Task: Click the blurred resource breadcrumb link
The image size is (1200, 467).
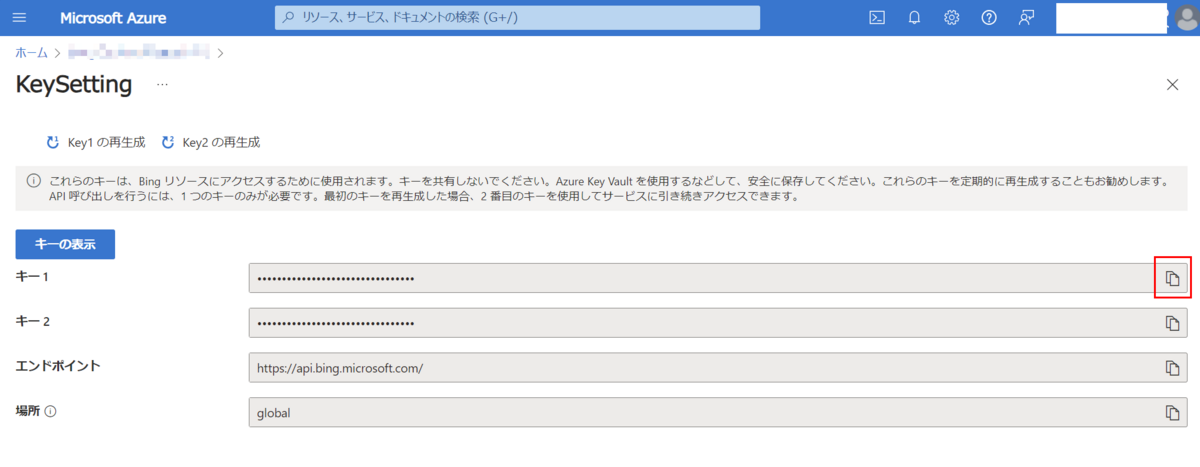Action: tap(139, 51)
